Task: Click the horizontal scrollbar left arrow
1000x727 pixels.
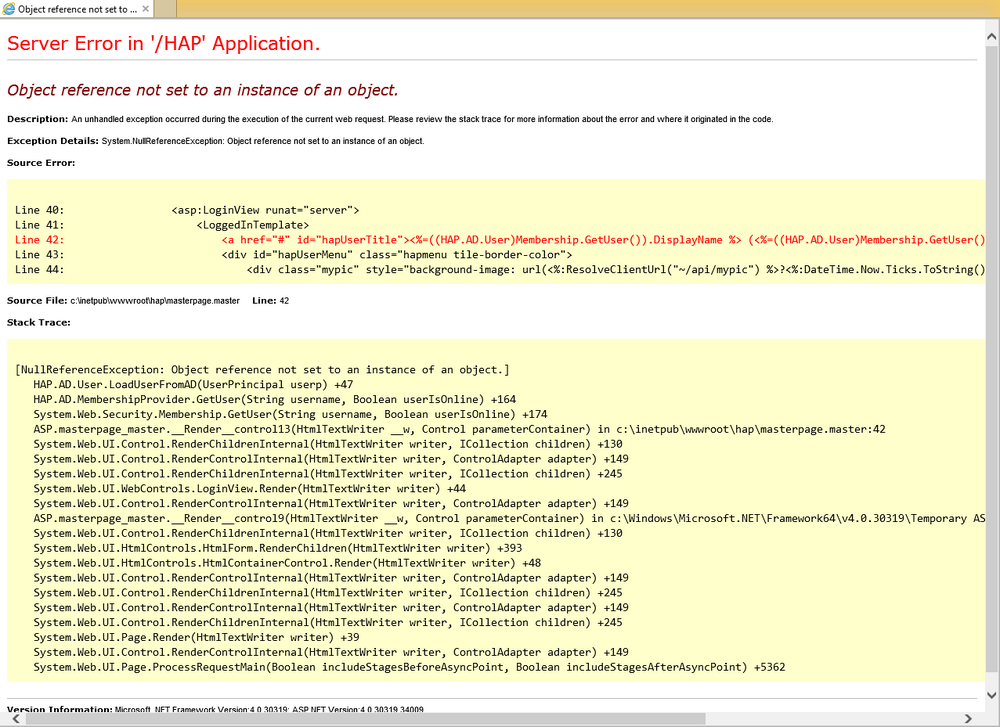Action: pos(15,719)
